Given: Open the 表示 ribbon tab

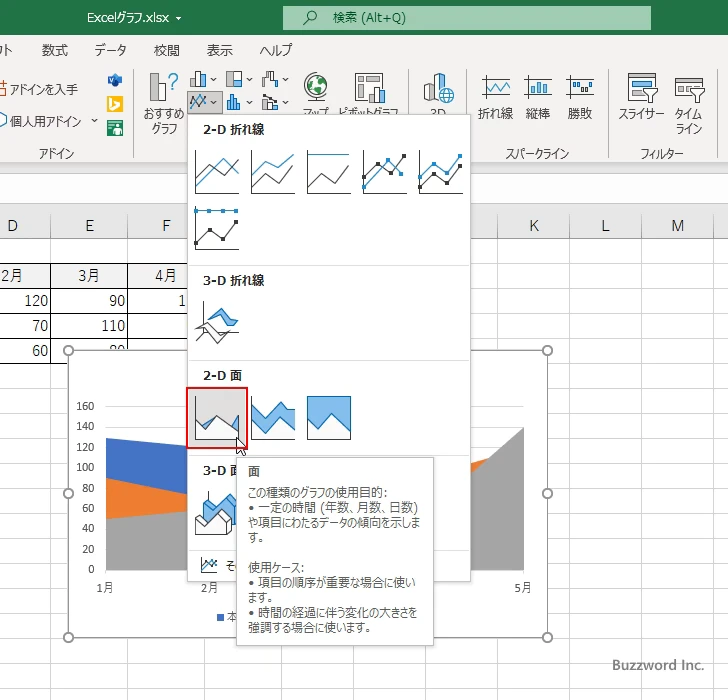Looking at the screenshot, I should point(220,50).
